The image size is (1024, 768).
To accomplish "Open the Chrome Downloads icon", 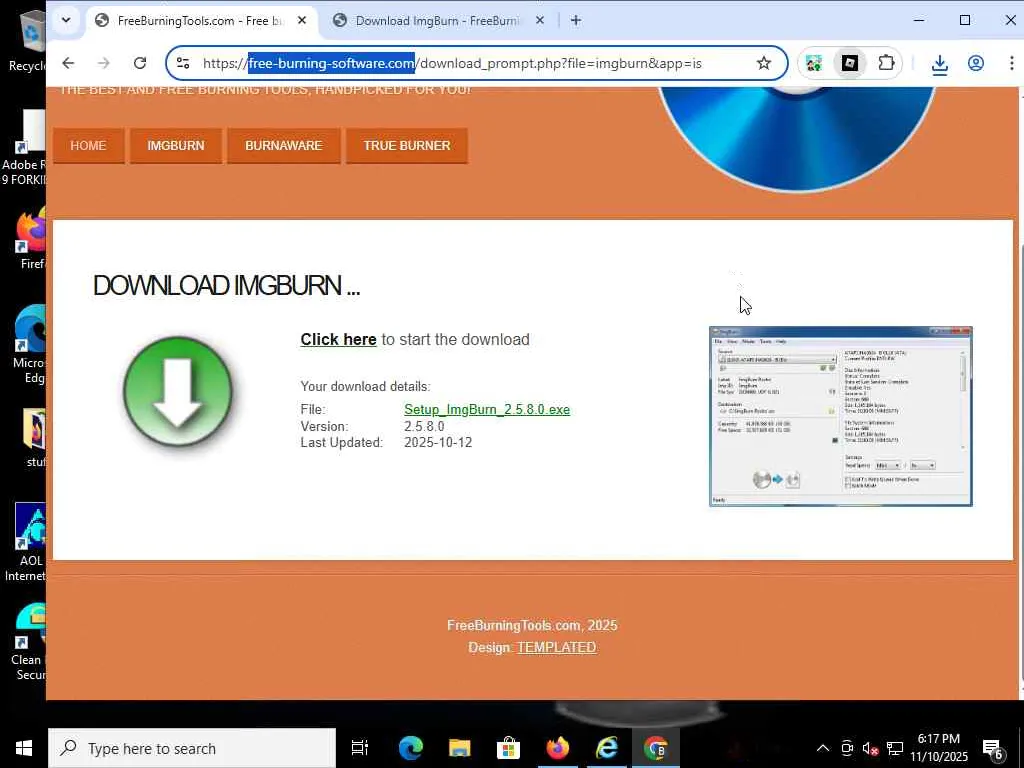I will click(940, 63).
